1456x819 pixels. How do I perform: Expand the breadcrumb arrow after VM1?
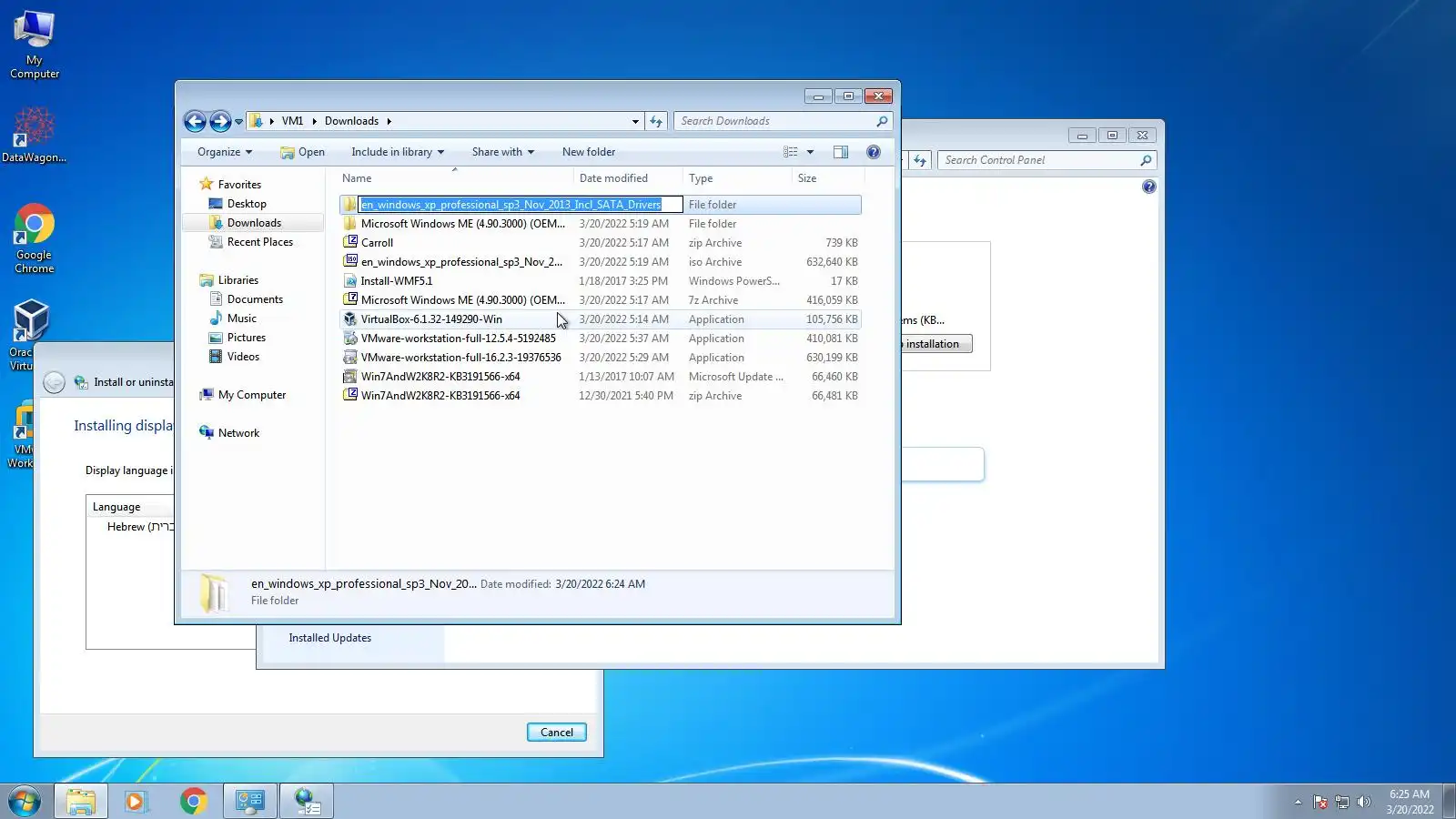pos(315,121)
